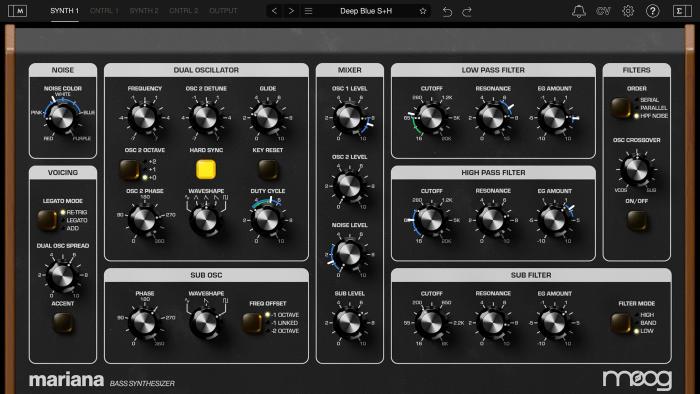Image resolution: width=700 pixels, height=394 pixels.
Task: Click the mariana Bass Synthesizer title
Action: (x=102, y=380)
